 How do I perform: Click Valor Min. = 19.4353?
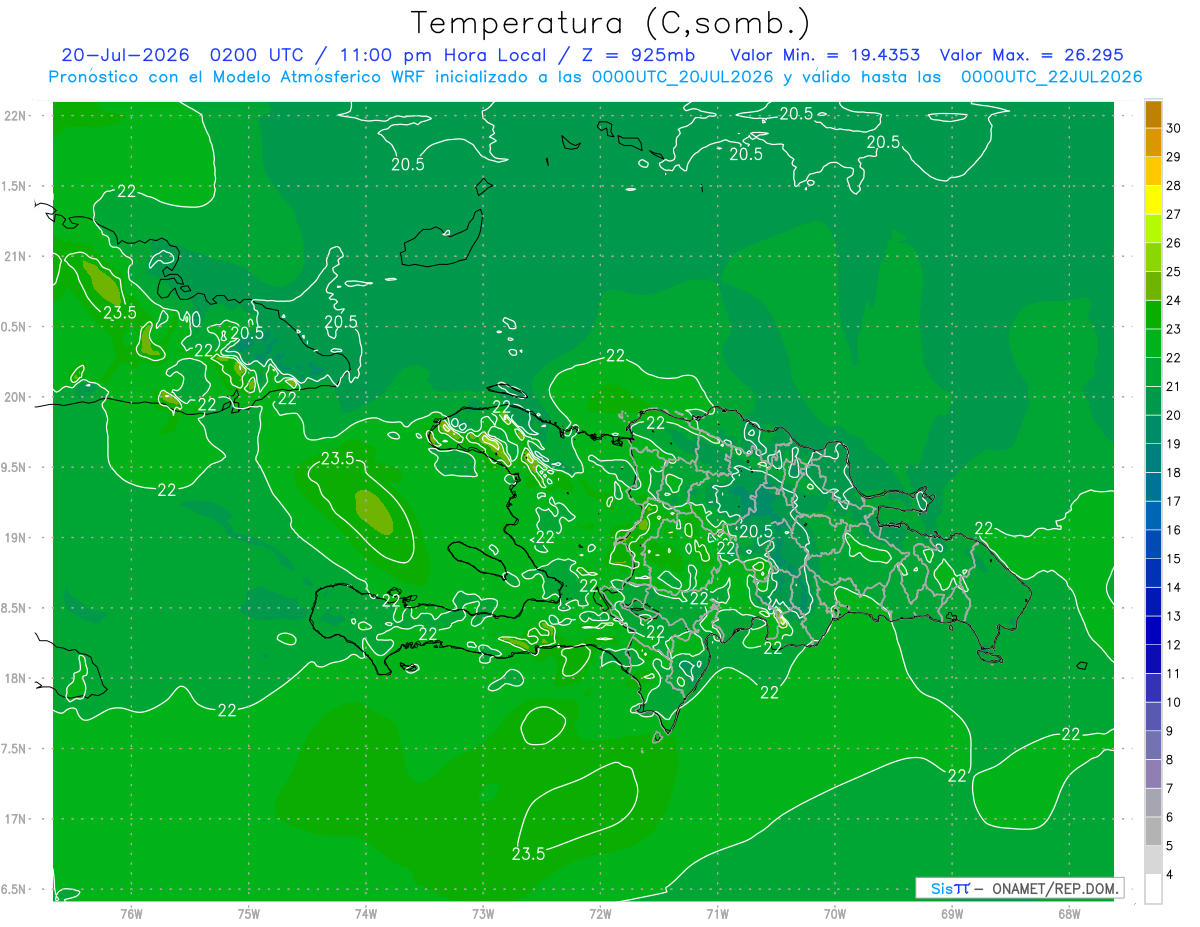(x=825, y=54)
